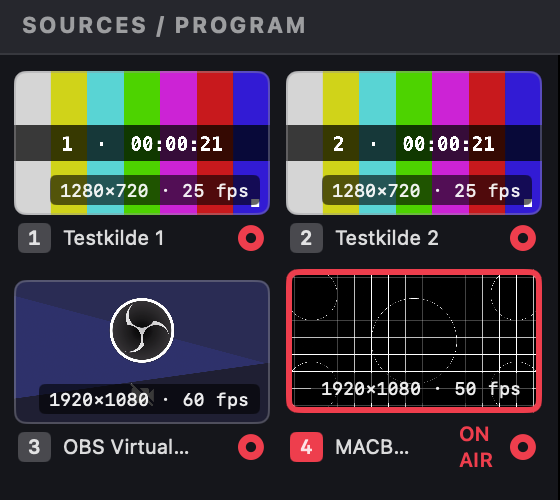The width and height of the screenshot is (560, 500).
Task: Click the ON AIR indicator label
Action: point(476,447)
